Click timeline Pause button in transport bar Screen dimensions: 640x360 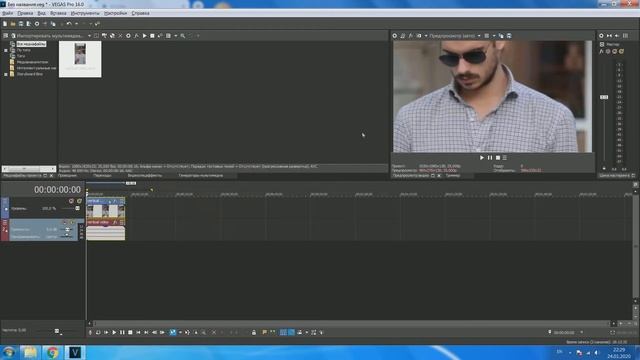tap(122, 333)
